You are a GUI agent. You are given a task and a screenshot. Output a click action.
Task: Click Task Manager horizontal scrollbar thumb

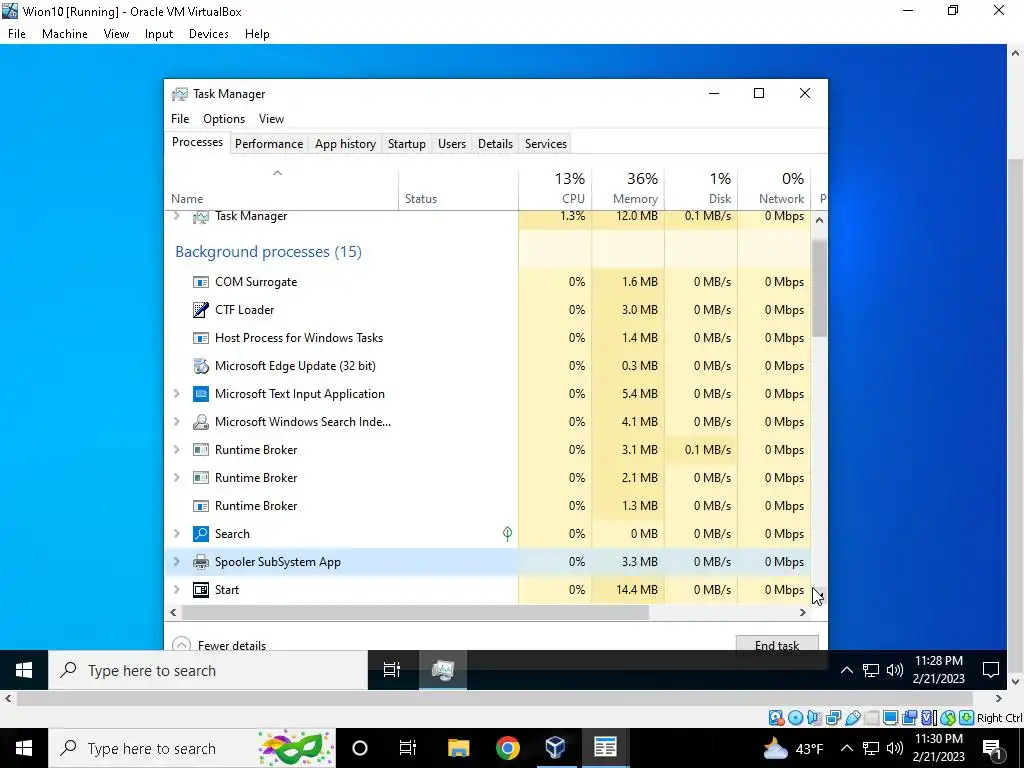tap(415, 613)
